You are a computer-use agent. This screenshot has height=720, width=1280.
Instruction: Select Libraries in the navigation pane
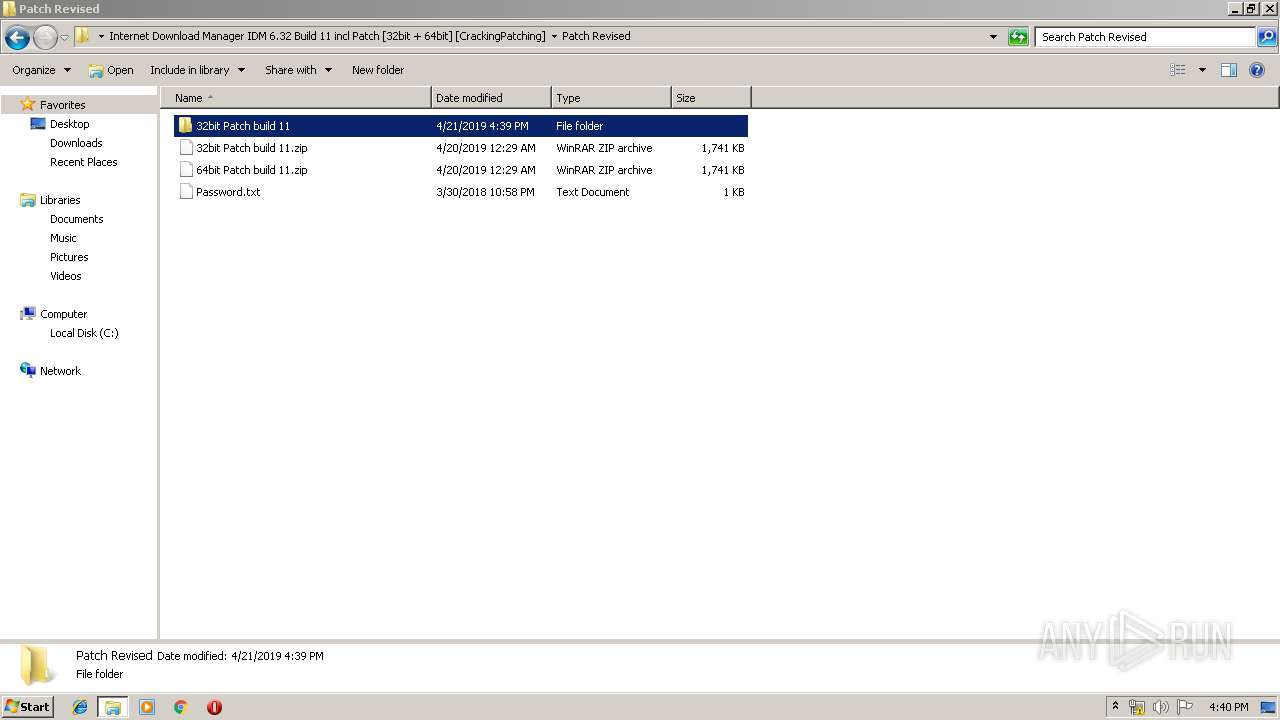point(60,200)
